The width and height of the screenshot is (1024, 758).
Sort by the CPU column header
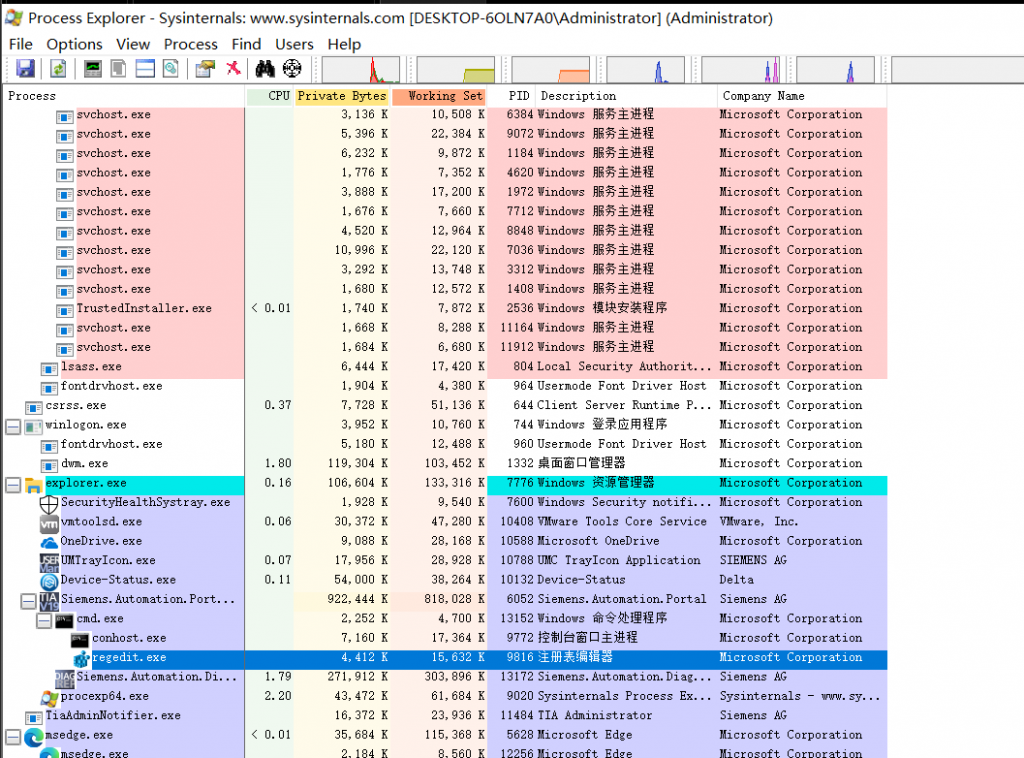click(270, 96)
